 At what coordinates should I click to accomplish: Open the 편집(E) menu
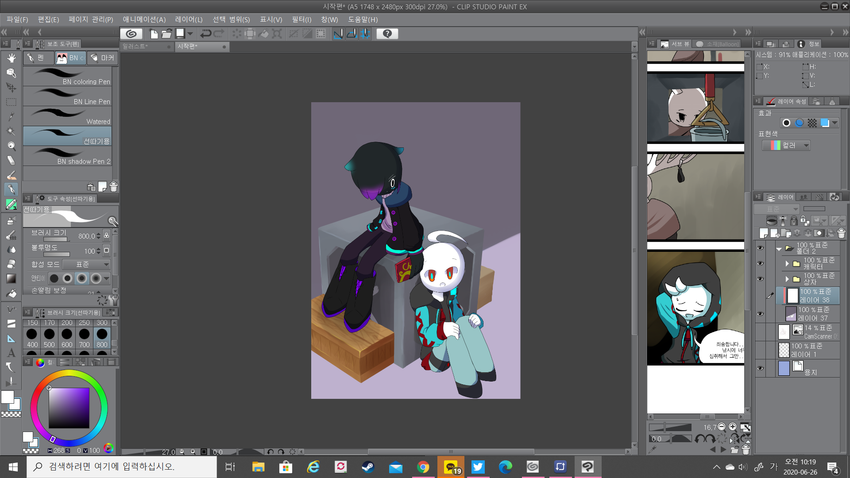pos(48,20)
